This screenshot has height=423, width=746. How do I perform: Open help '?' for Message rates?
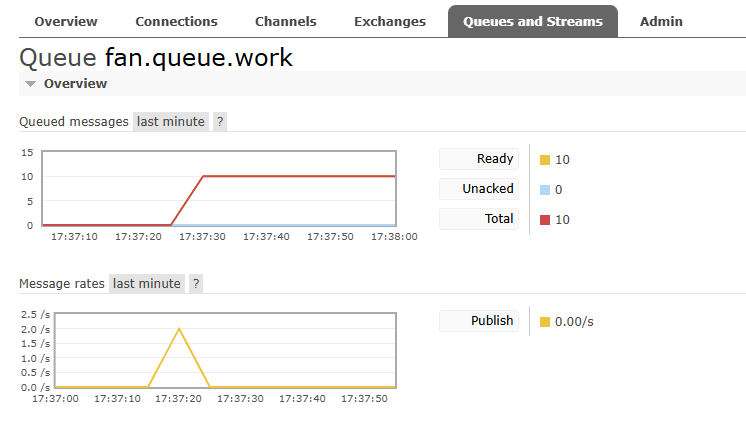[x=196, y=284]
